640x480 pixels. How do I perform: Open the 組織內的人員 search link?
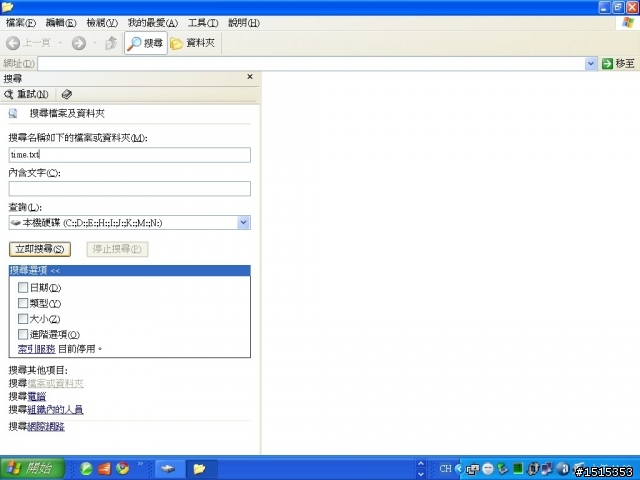[x=56, y=409]
